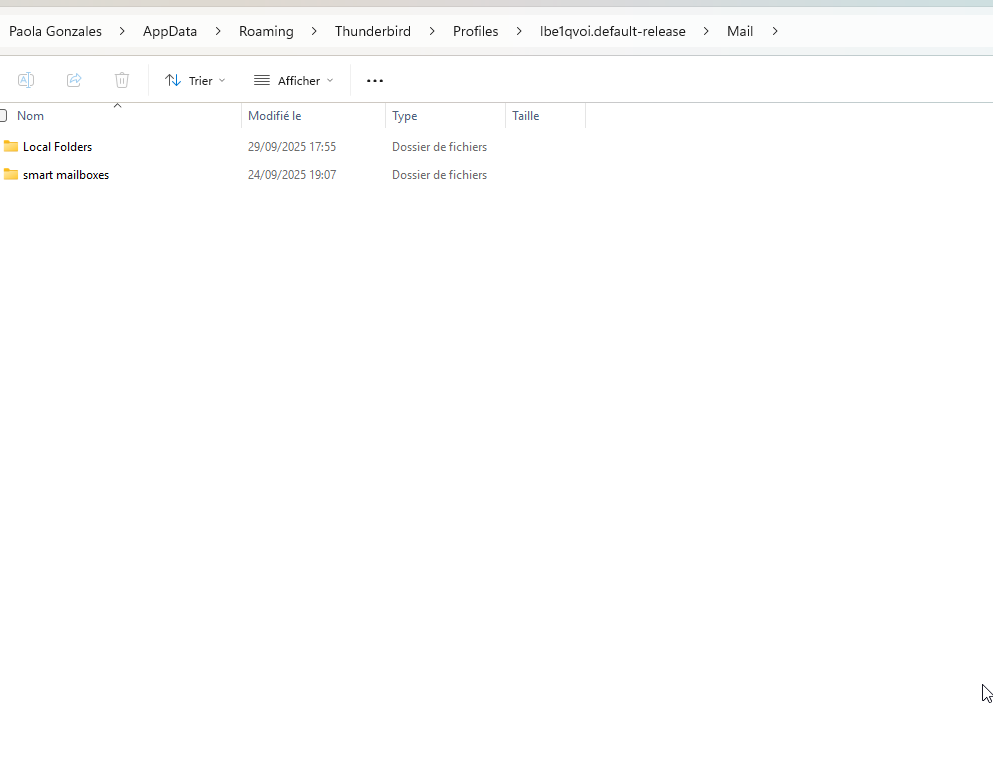Toggle the select-all checkbox beside Nom
993x772 pixels.
3,116
